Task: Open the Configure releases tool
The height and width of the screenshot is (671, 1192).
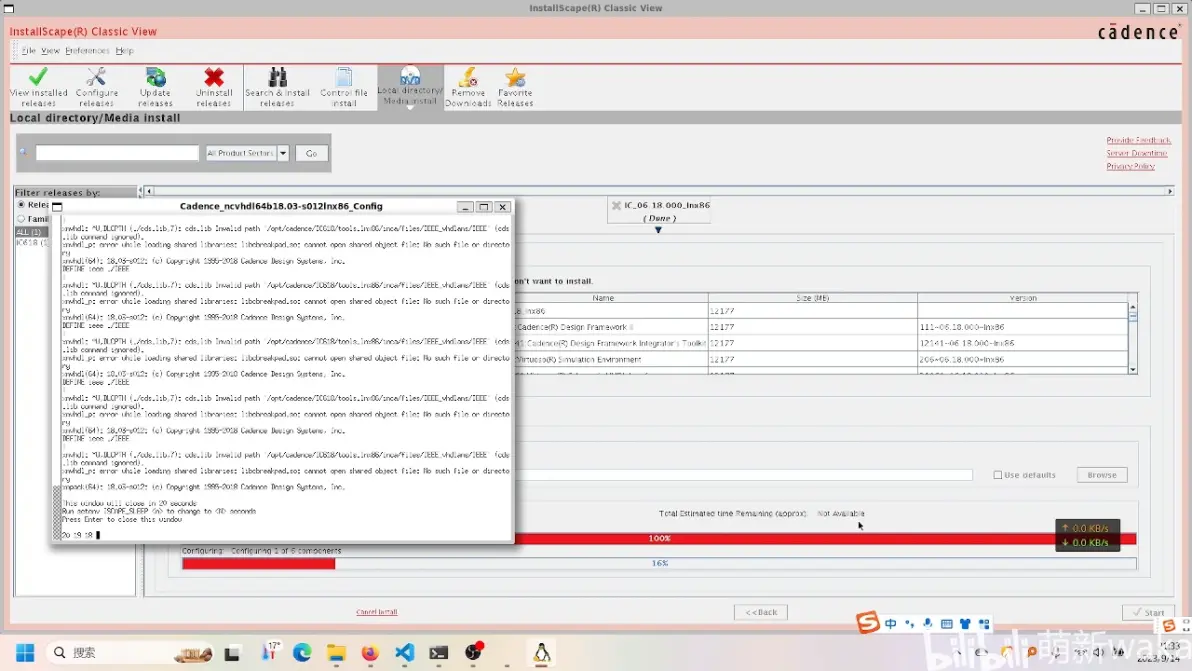Action: point(97,87)
